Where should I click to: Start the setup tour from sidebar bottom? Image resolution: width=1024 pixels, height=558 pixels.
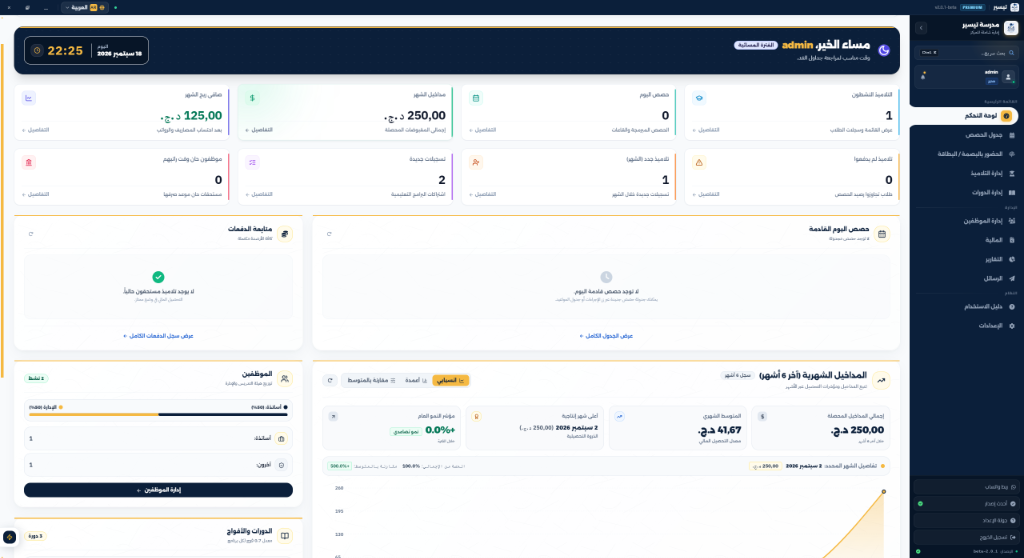coord(967,521)
